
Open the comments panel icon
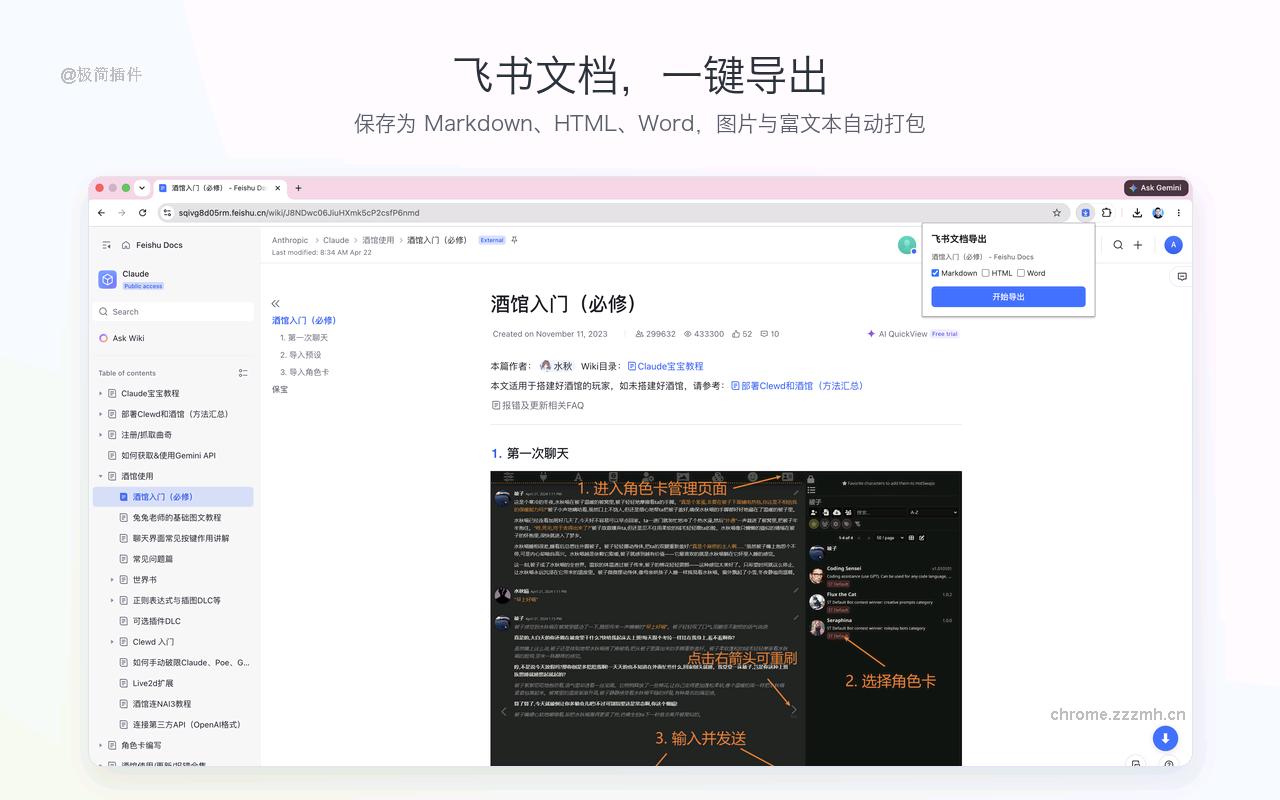click(x=1182, y=277)
